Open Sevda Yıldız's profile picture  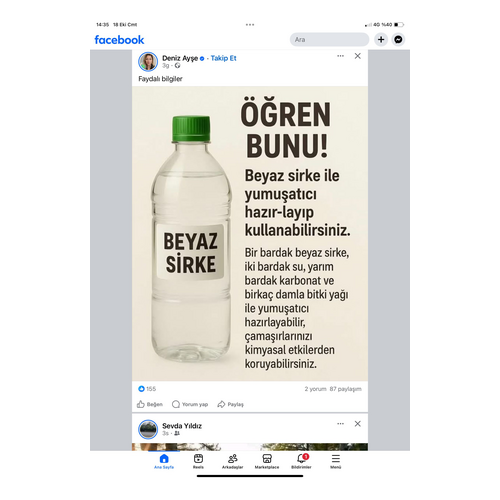[148, 429]
